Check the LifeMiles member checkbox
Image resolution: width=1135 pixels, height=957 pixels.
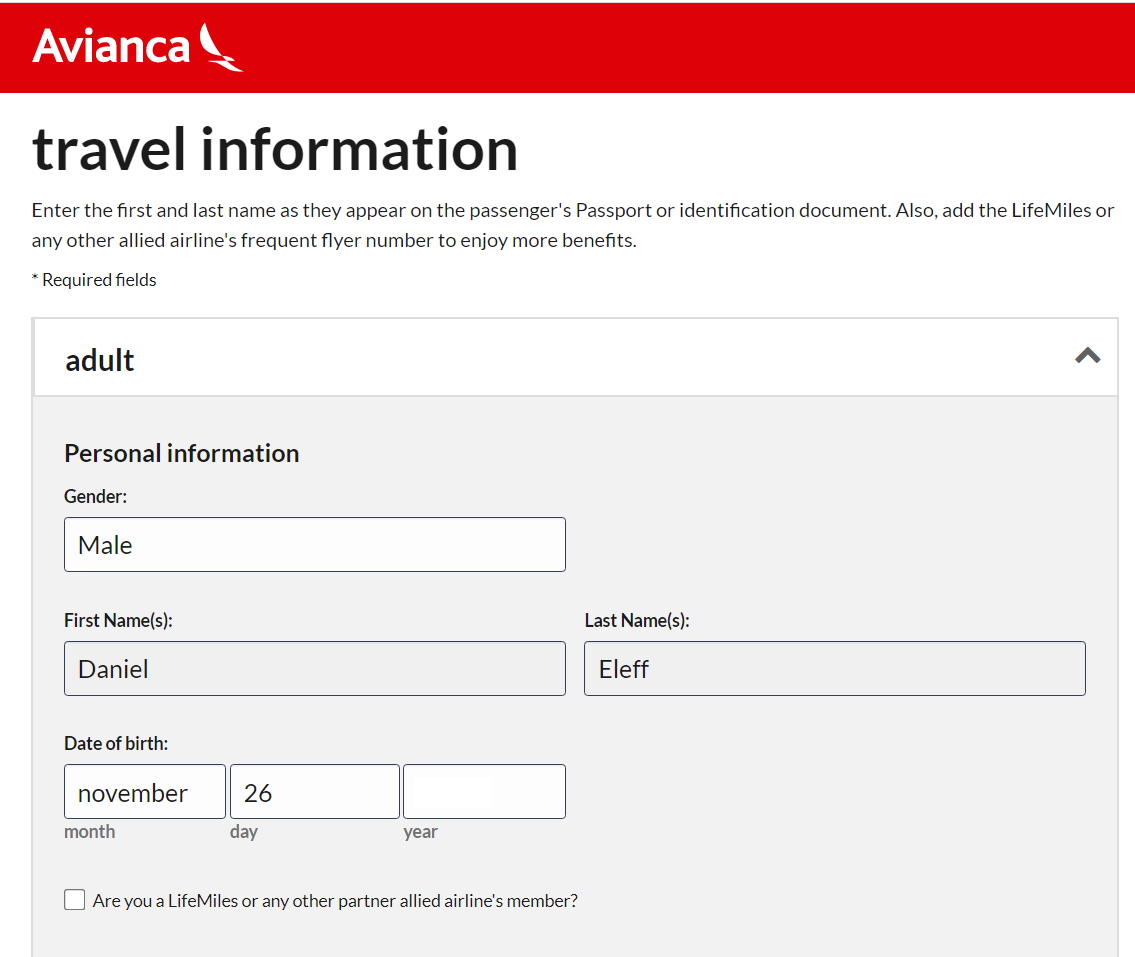(75, 900)
